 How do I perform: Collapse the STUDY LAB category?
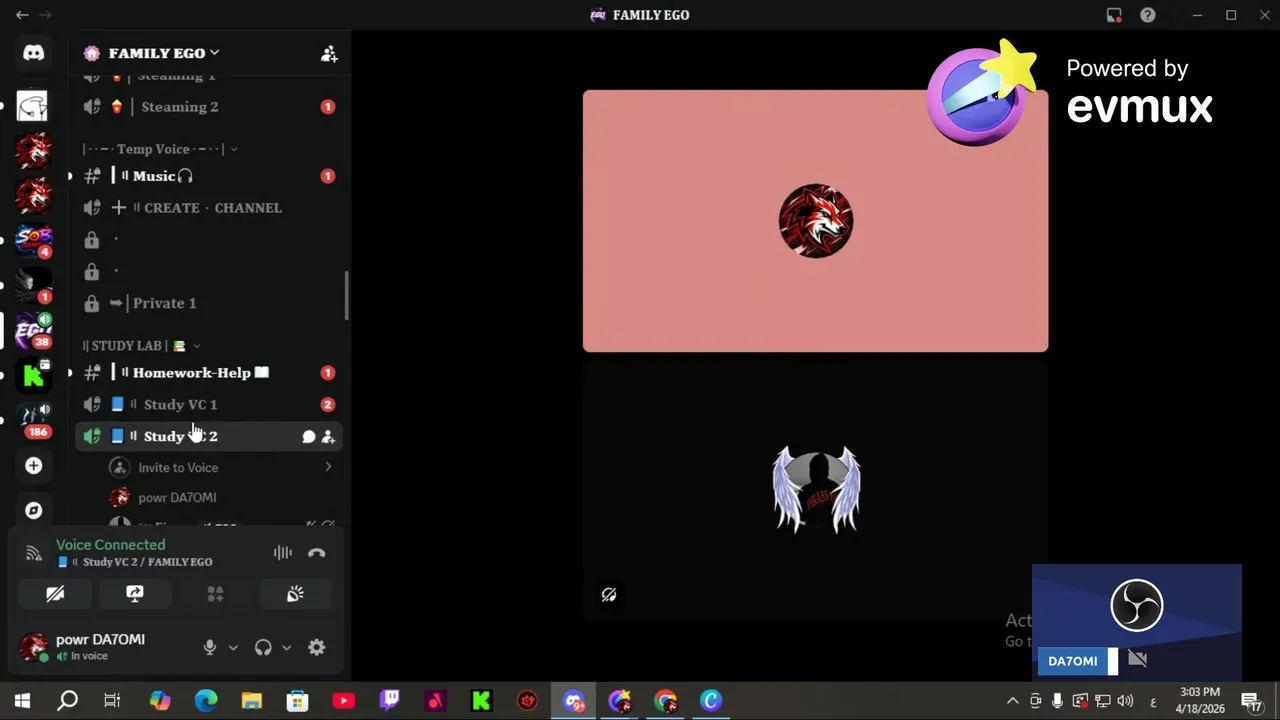coord(141,346)
